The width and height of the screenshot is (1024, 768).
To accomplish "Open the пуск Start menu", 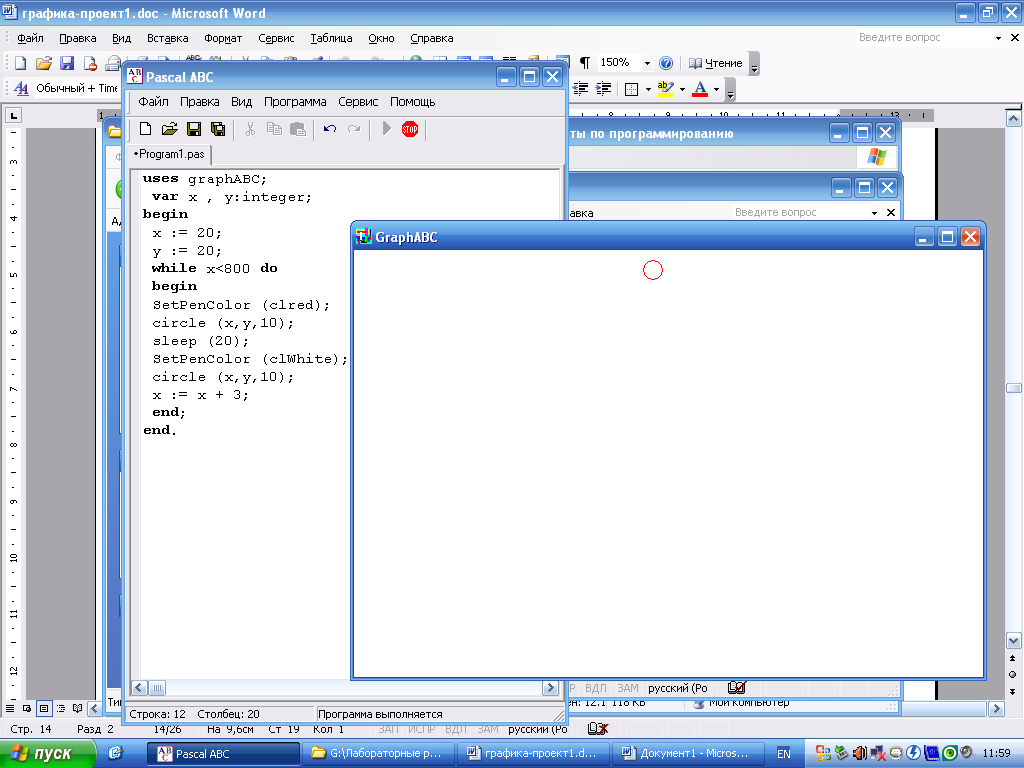I will (47, 754).
